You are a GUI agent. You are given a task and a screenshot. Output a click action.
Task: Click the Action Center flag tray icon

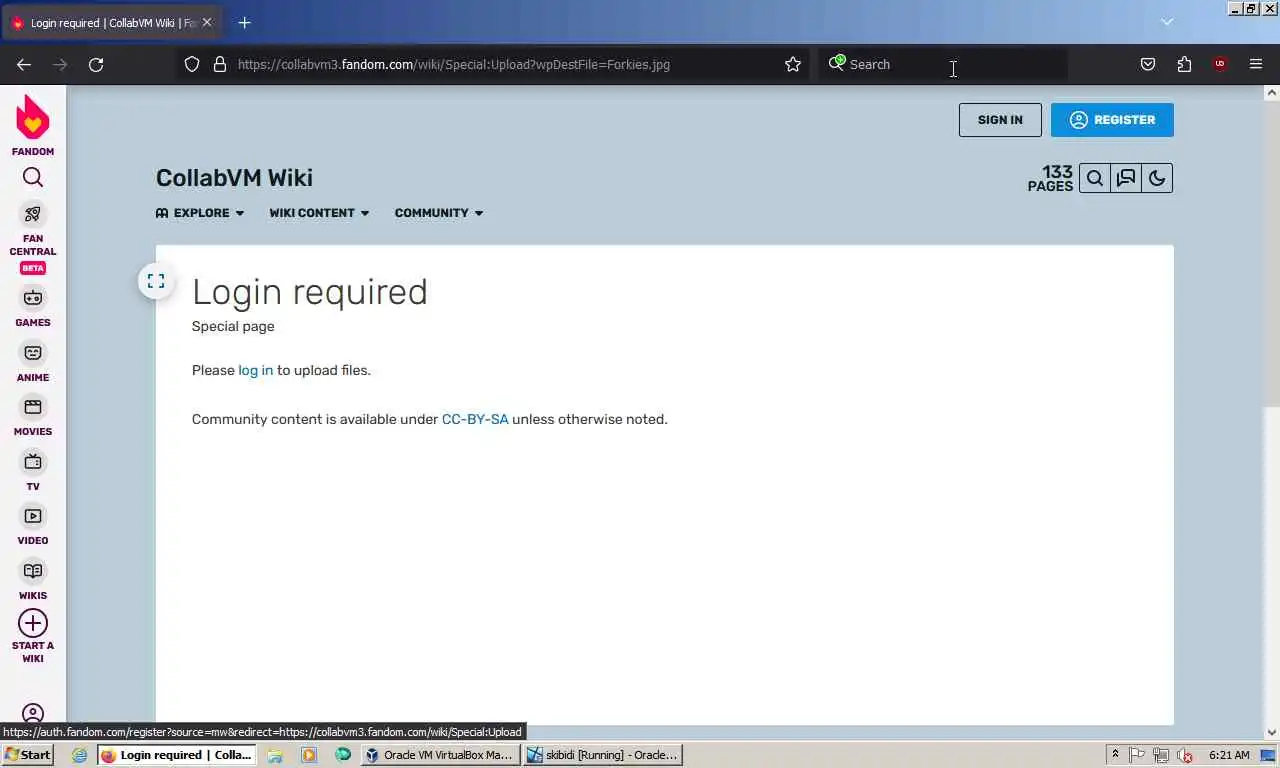[x=1137, y=755]
